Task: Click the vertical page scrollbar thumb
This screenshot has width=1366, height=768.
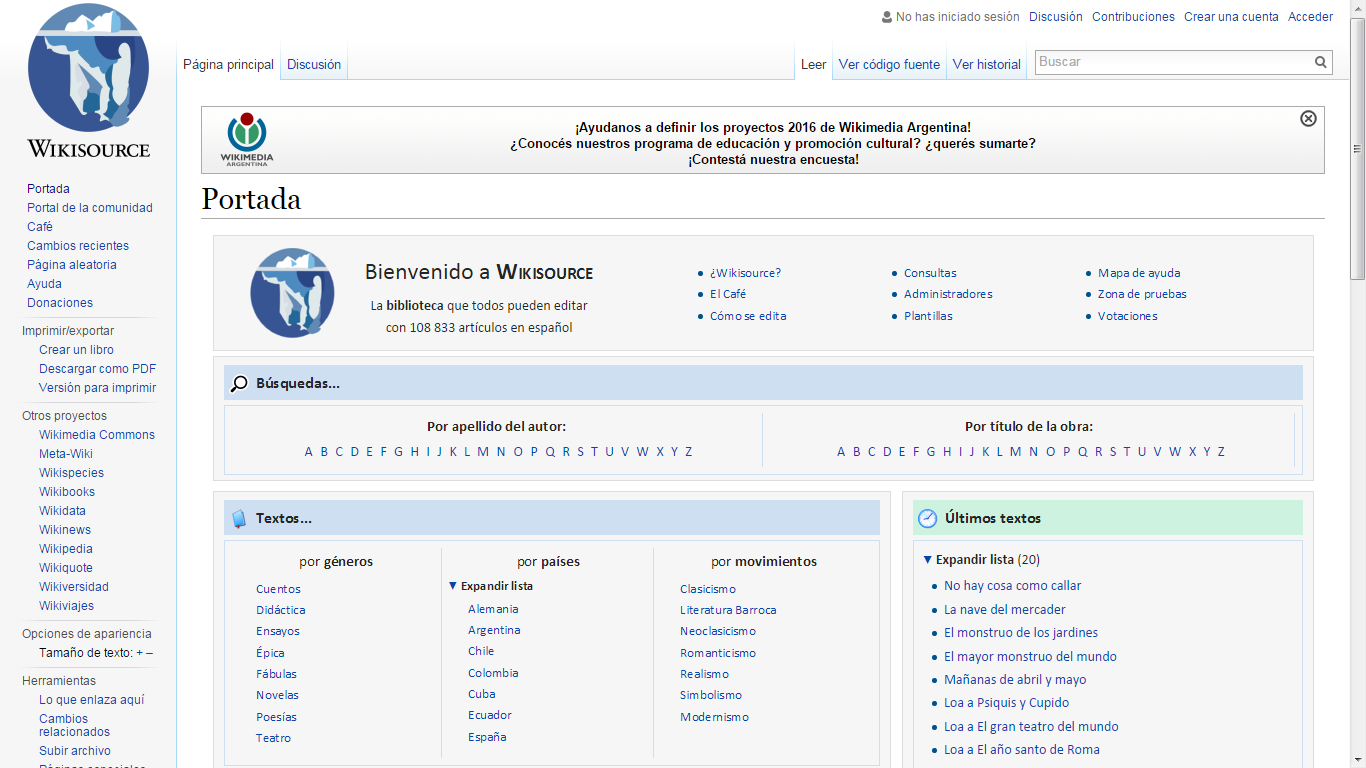Action: point(1357,148)
